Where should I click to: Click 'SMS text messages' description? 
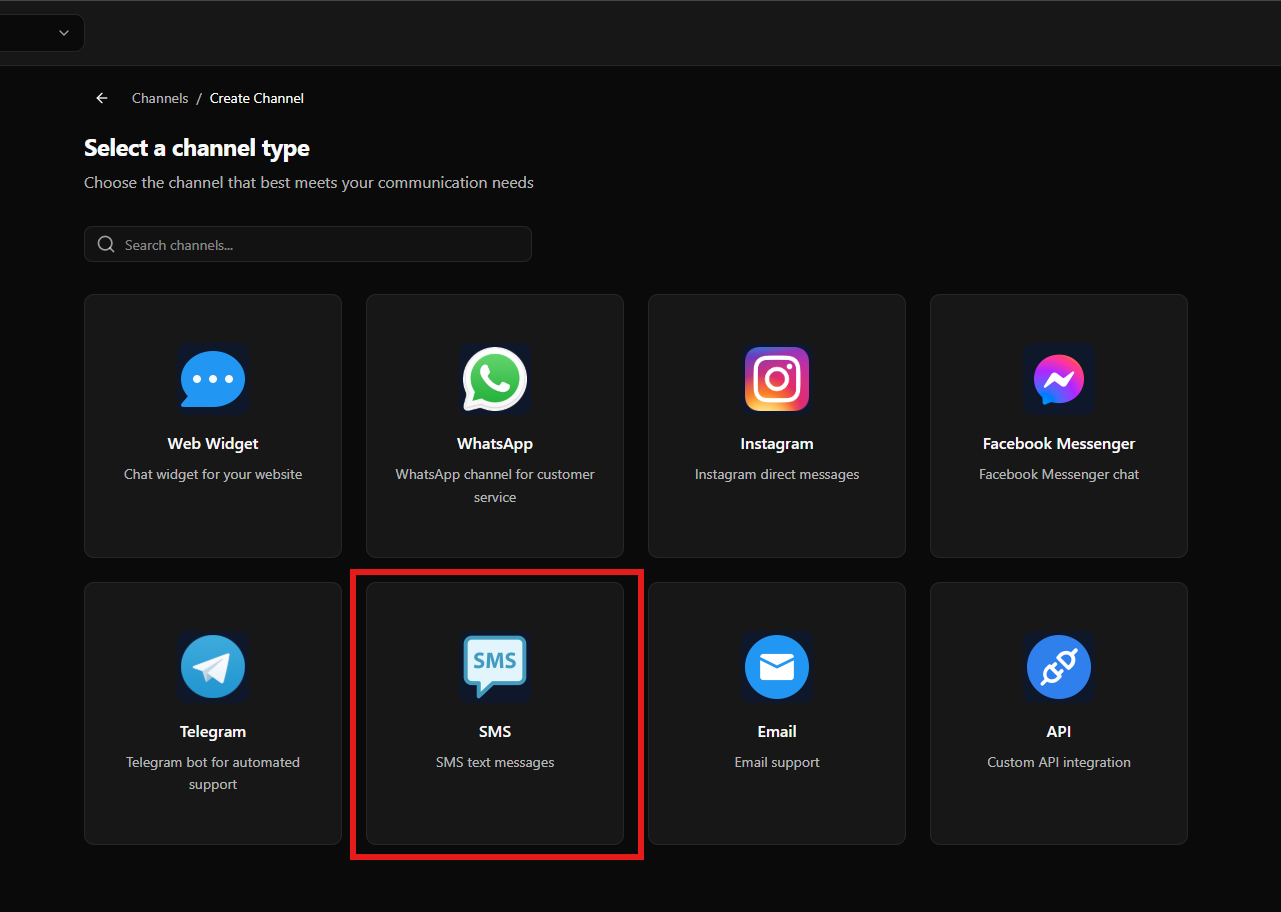click(495, 762)
